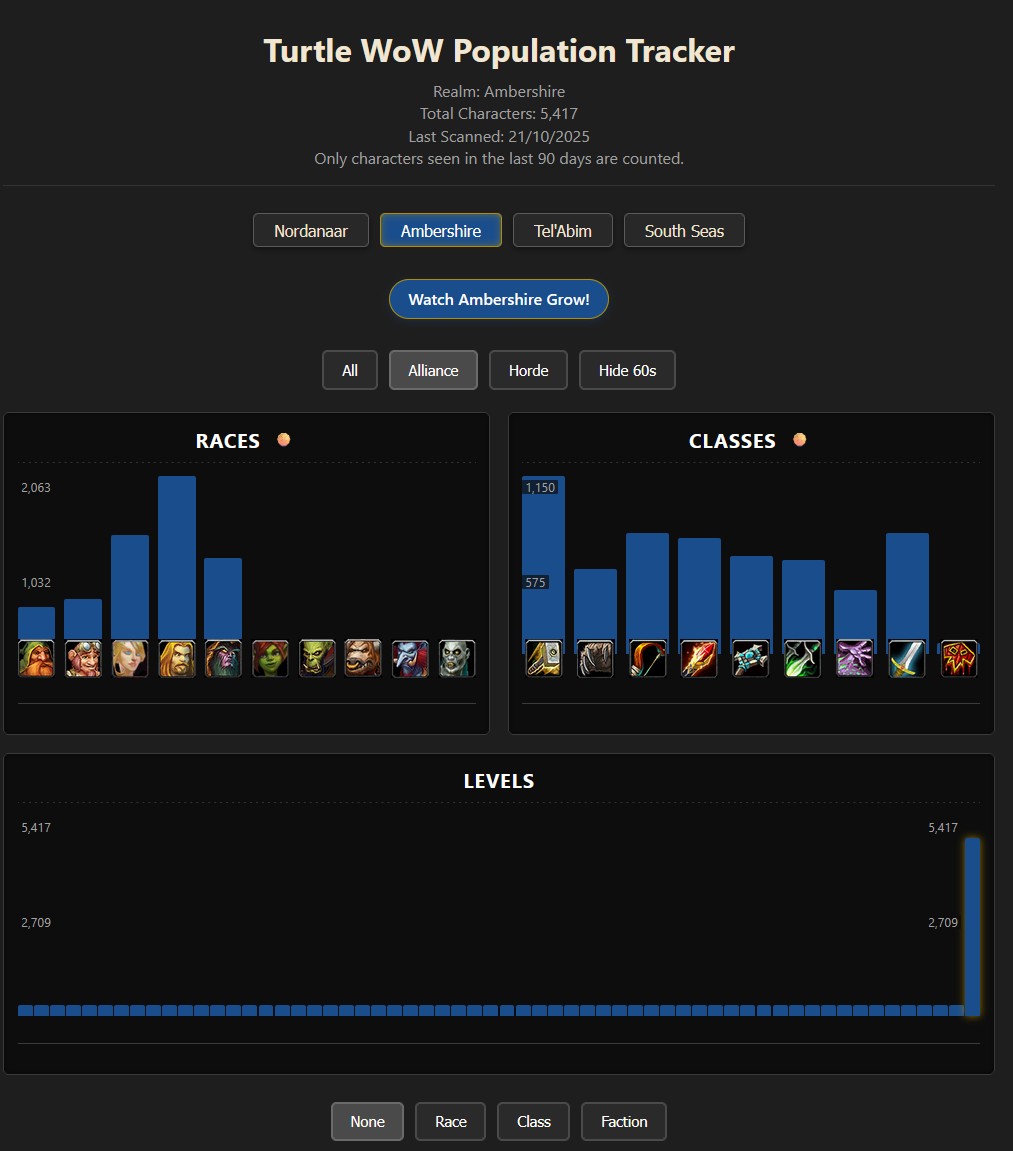Viewport: 1013px width, 1151px height.
Task: Filter by Horde faction
Action: pyautogui.click(x=529, y=370)
